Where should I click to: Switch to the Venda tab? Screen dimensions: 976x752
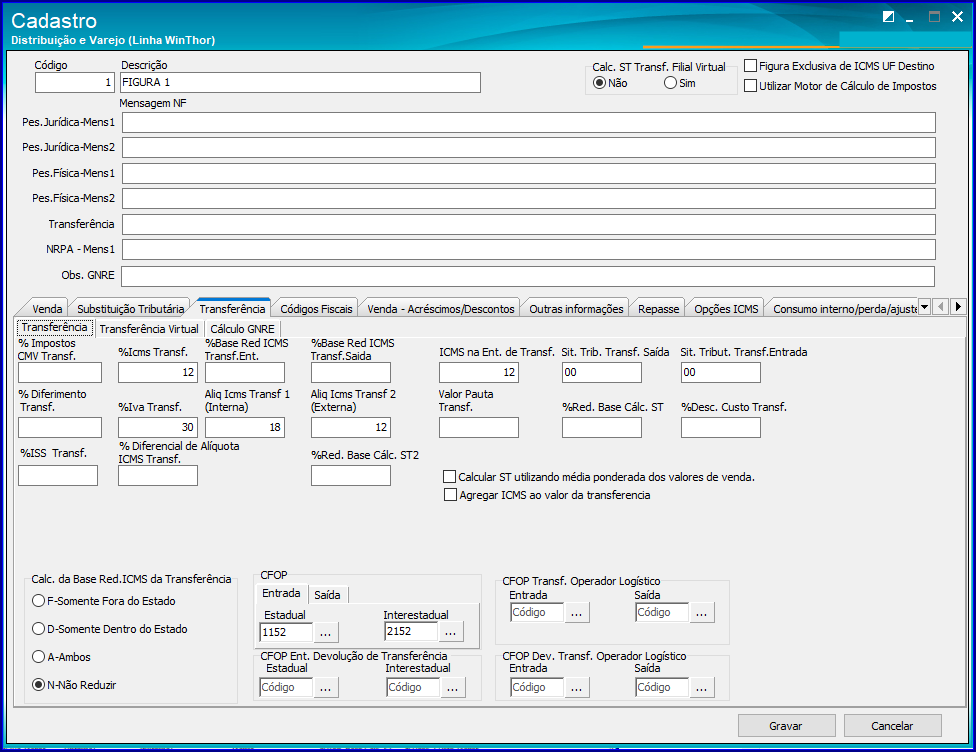47,309
